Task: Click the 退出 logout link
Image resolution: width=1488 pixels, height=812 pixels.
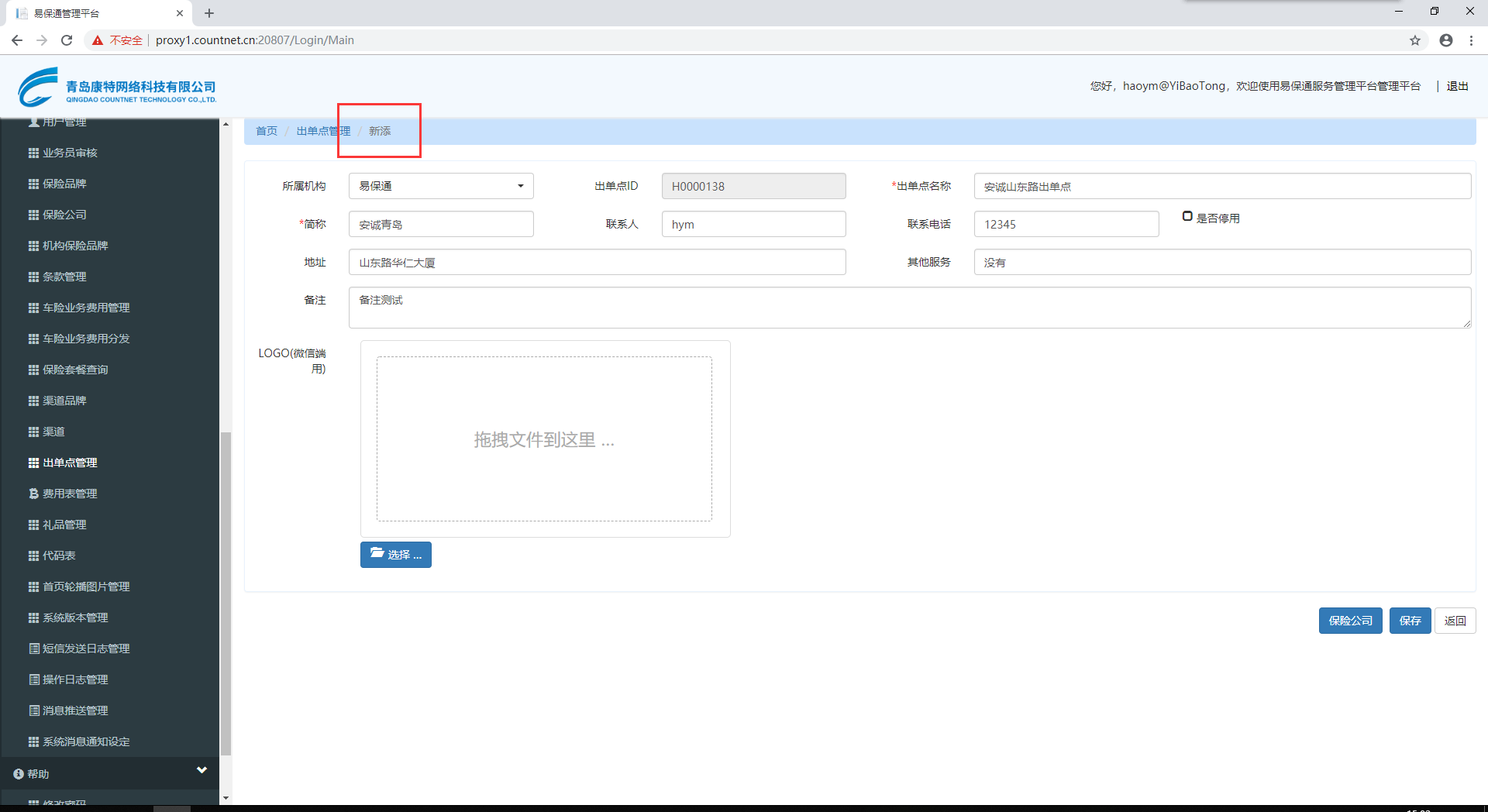Action: 1457,86
